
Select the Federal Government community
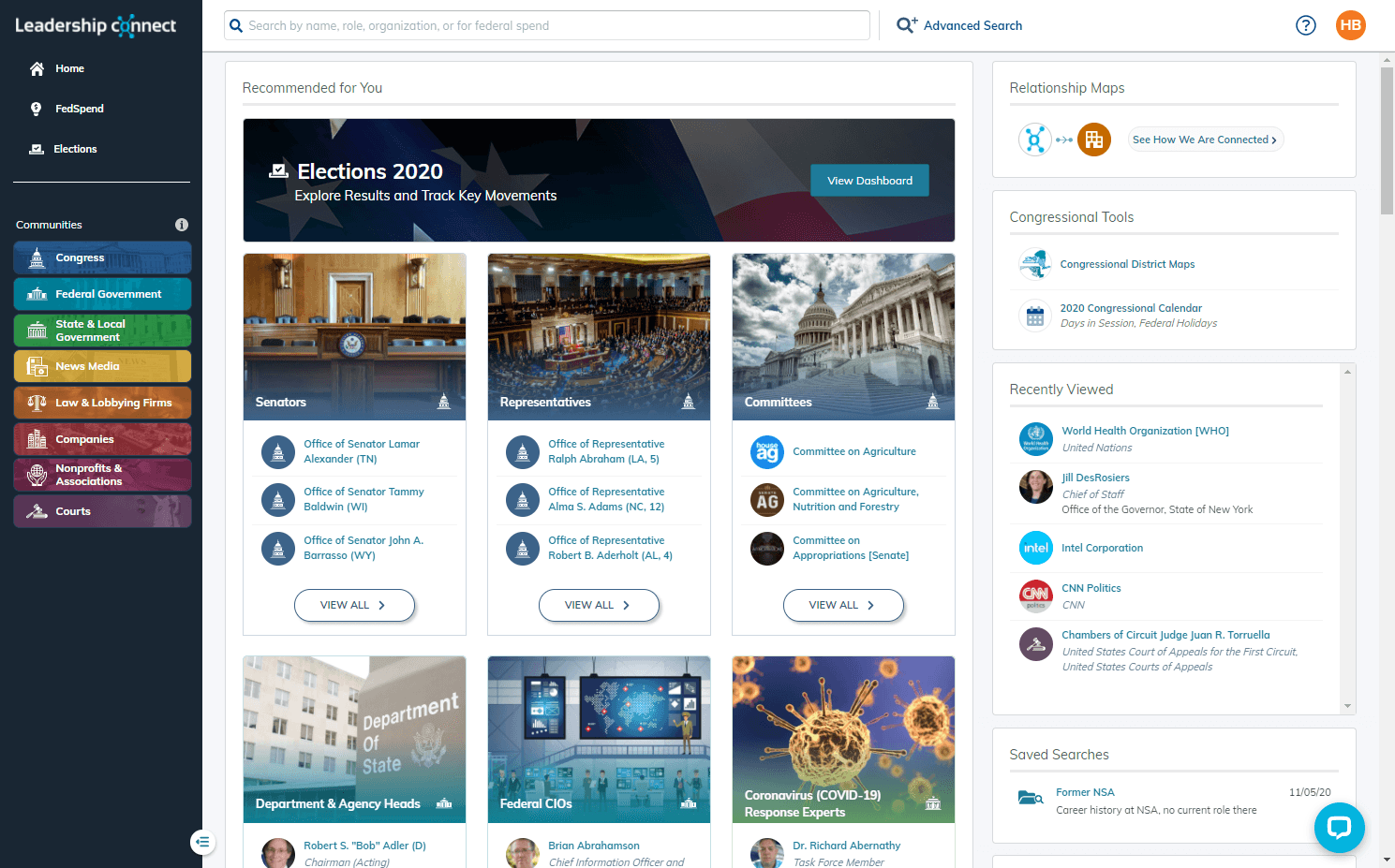click(x=103, y=294)
